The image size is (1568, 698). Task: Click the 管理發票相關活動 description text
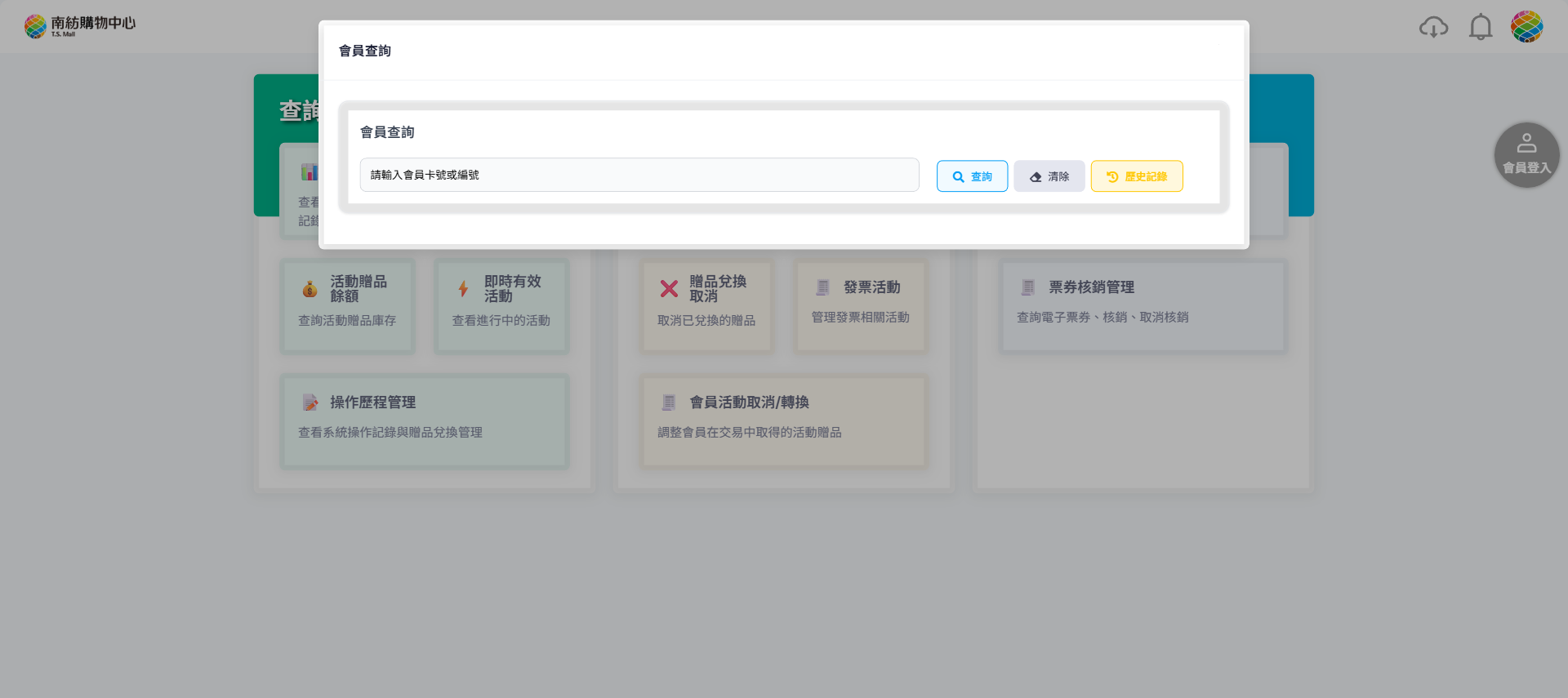coord(860,318)
